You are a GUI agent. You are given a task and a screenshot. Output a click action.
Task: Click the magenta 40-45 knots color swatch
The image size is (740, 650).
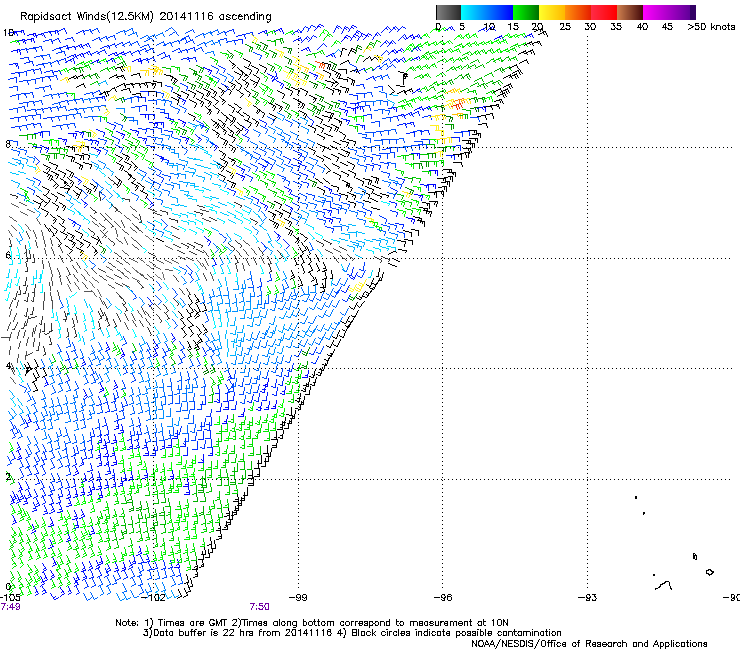tap(656, 12)
